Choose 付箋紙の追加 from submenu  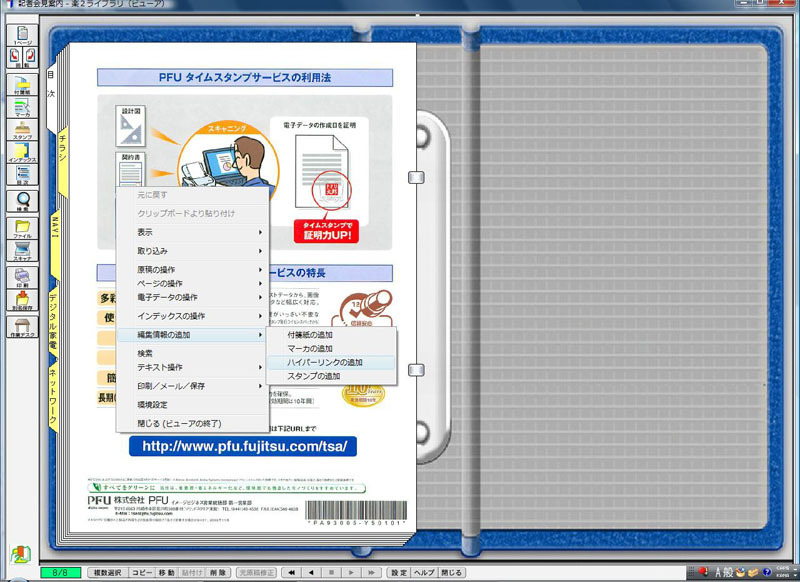click(331, 335)
